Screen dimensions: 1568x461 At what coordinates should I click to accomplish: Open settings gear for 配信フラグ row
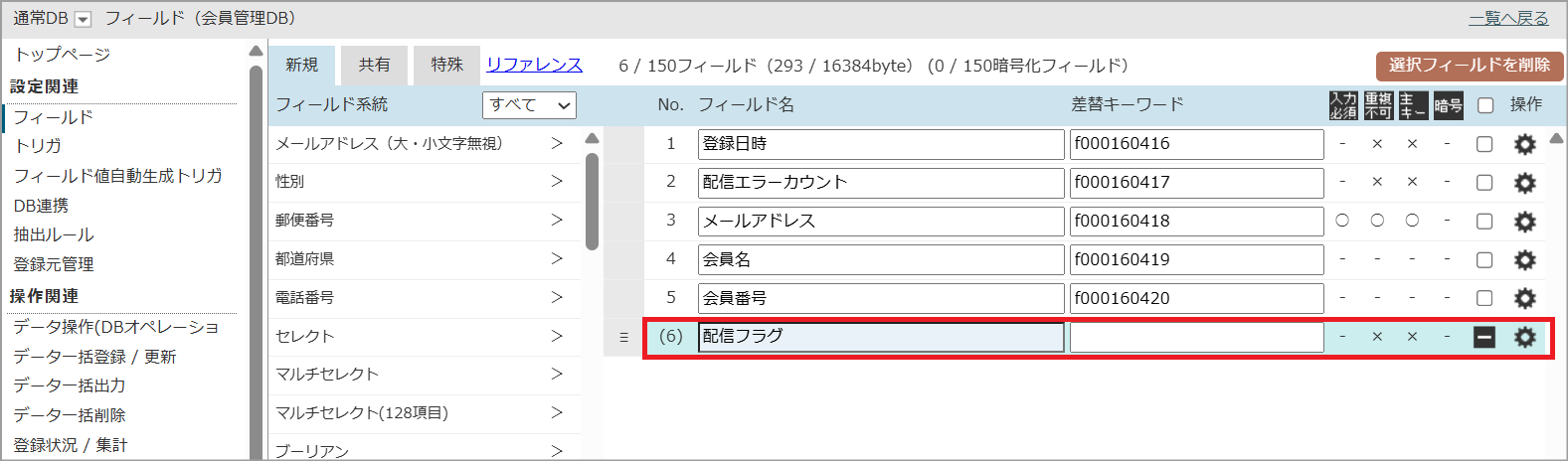[1524, 338]
